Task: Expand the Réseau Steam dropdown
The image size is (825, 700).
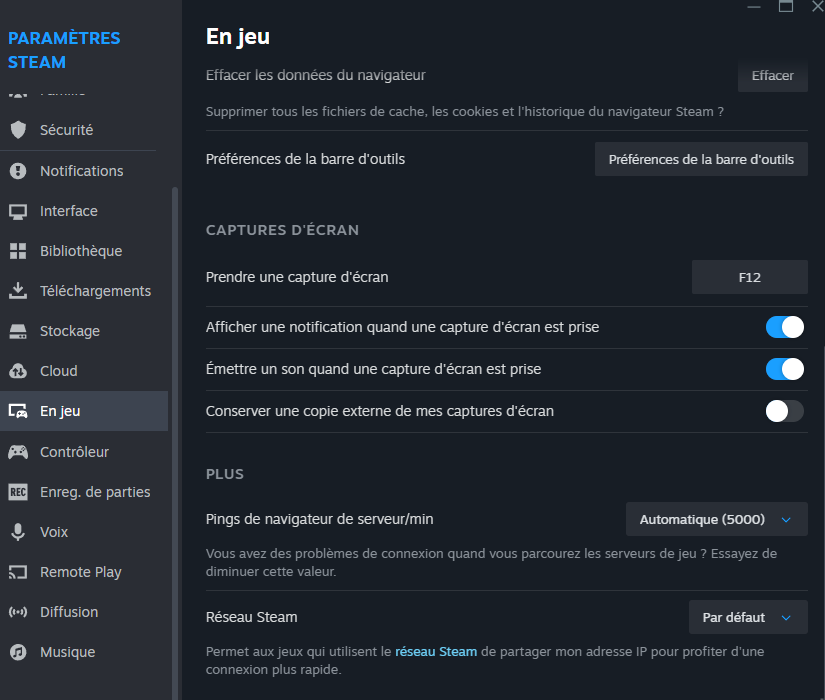Action: 748,617
